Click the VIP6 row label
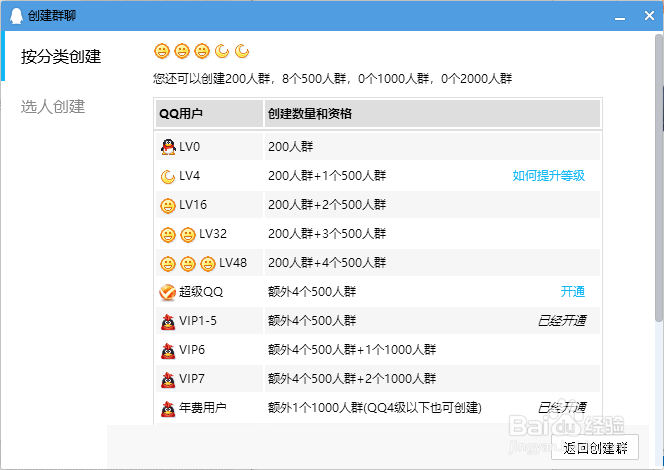Screen dimensions: 664x470 pos(192,350)
